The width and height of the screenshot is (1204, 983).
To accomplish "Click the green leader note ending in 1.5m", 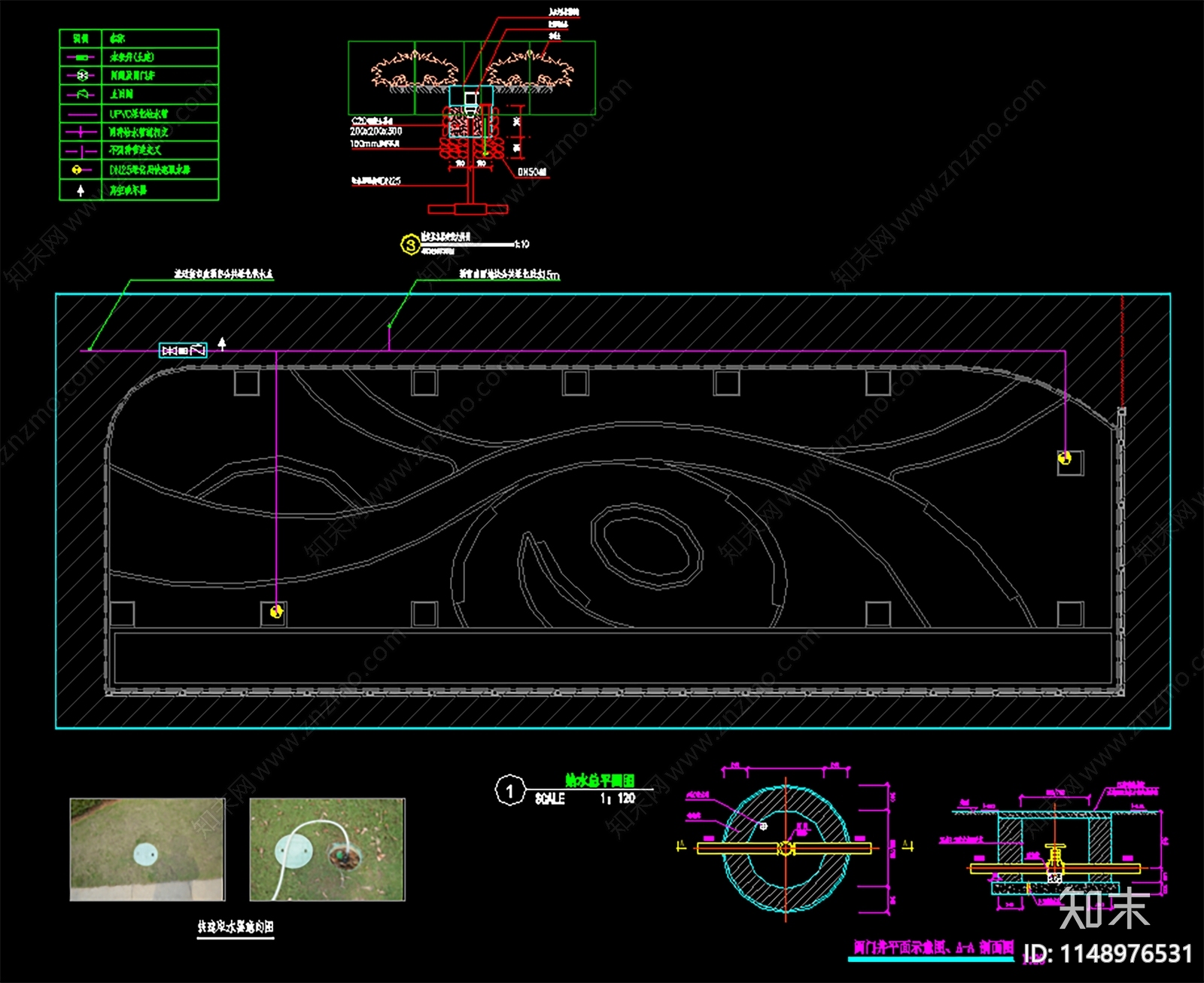I will point(510,275).
